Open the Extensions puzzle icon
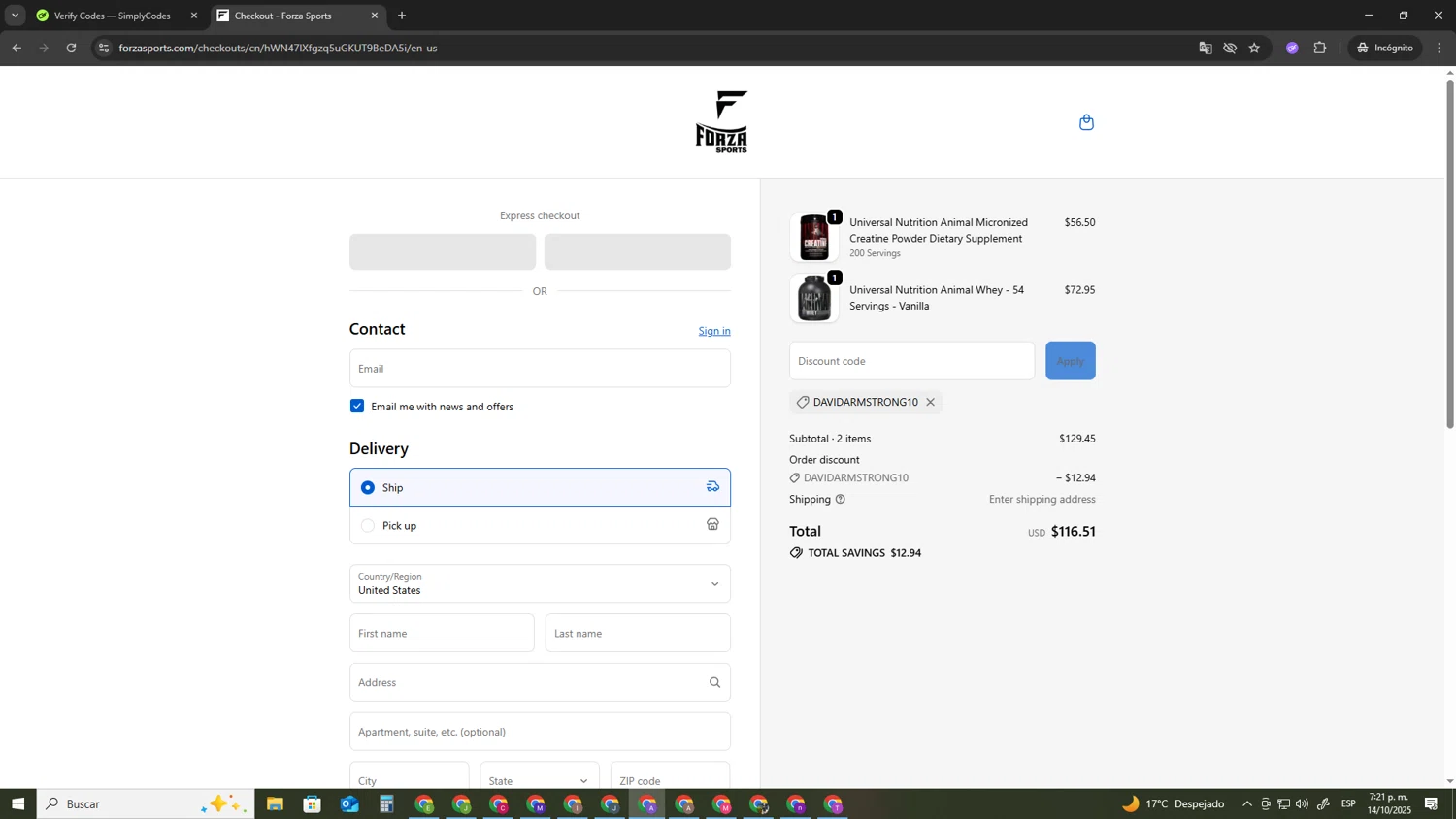 click(x=1320, y=48)
